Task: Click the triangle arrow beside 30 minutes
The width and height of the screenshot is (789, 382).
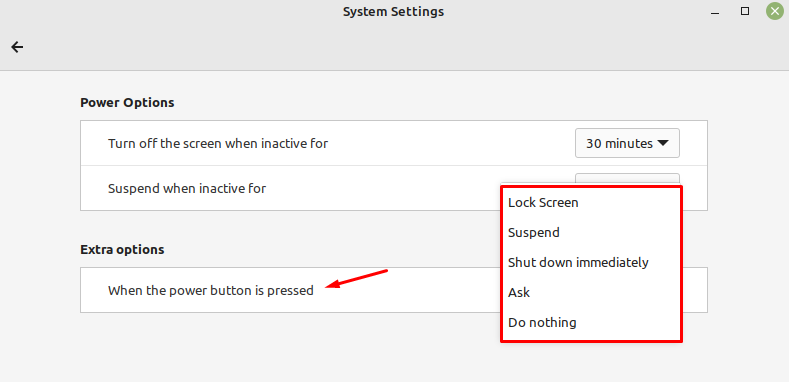Action: (663, 143)
